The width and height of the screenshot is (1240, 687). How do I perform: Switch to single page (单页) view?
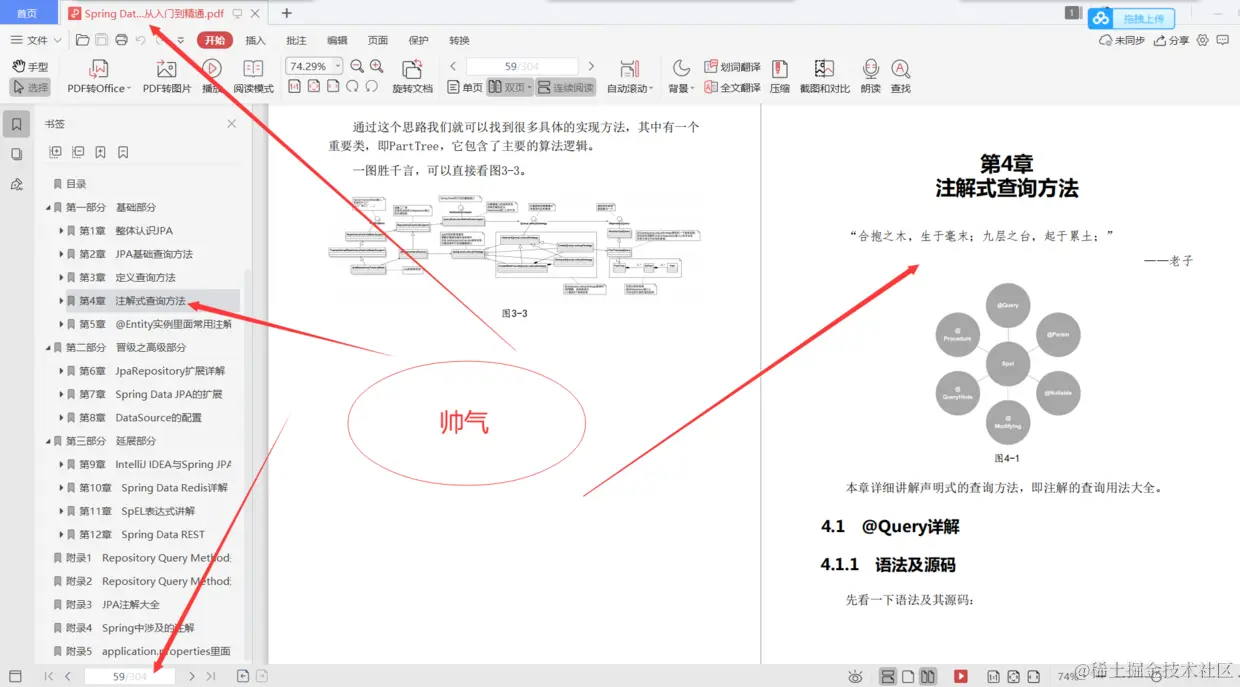465,87
